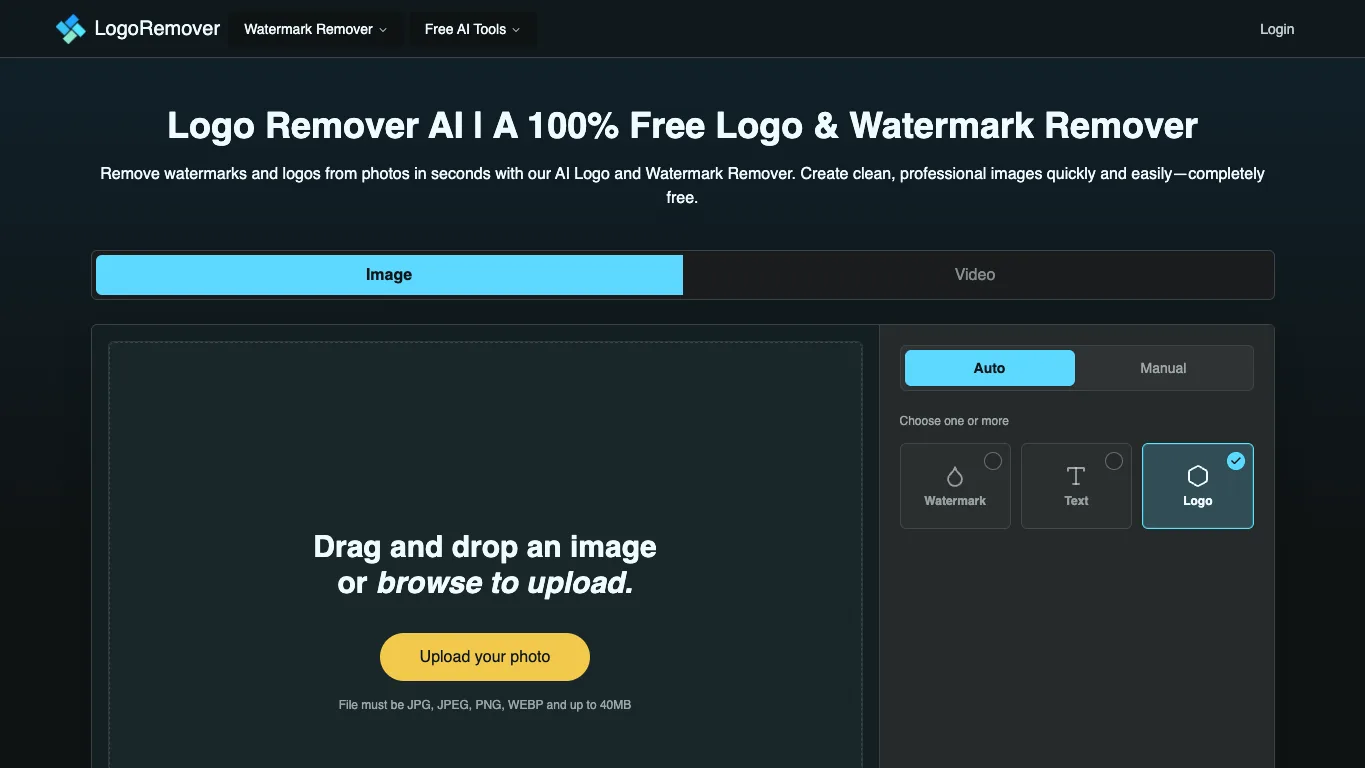Select the Image tab
The image size is (1365, 768).
pos(389,275)
